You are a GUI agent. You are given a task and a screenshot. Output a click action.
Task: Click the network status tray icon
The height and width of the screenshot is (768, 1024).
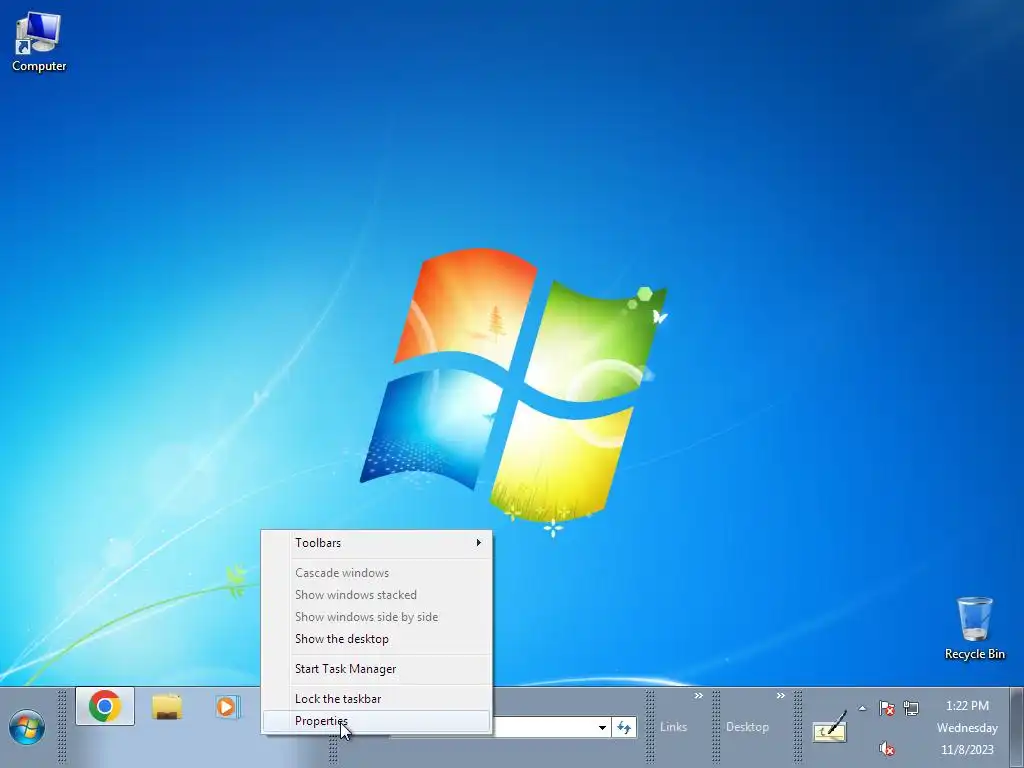tap(911, 708)
